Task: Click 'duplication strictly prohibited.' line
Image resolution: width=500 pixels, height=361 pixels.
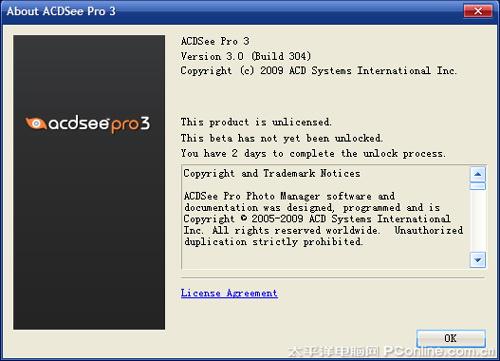Action: pyautogui.click(x=273, y=242)
